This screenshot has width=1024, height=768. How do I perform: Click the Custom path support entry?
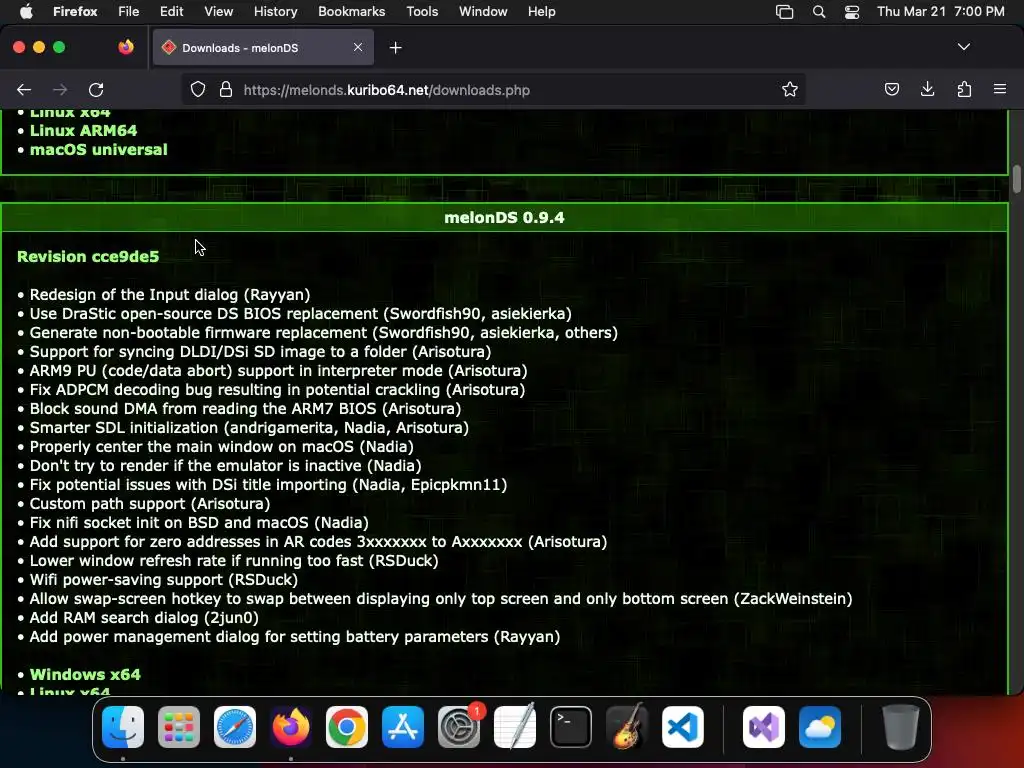pos(150,504)
